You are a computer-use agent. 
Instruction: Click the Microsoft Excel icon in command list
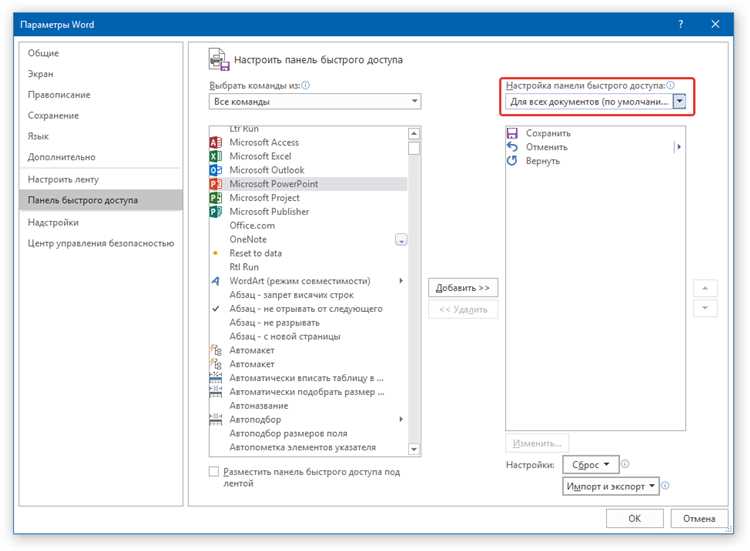(216, 156)
